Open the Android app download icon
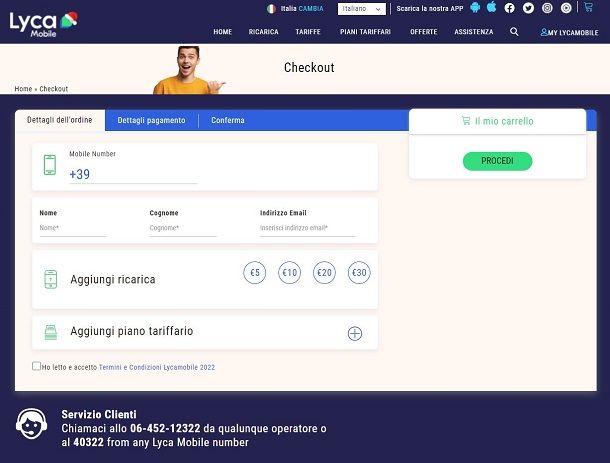 click(475, 8)
